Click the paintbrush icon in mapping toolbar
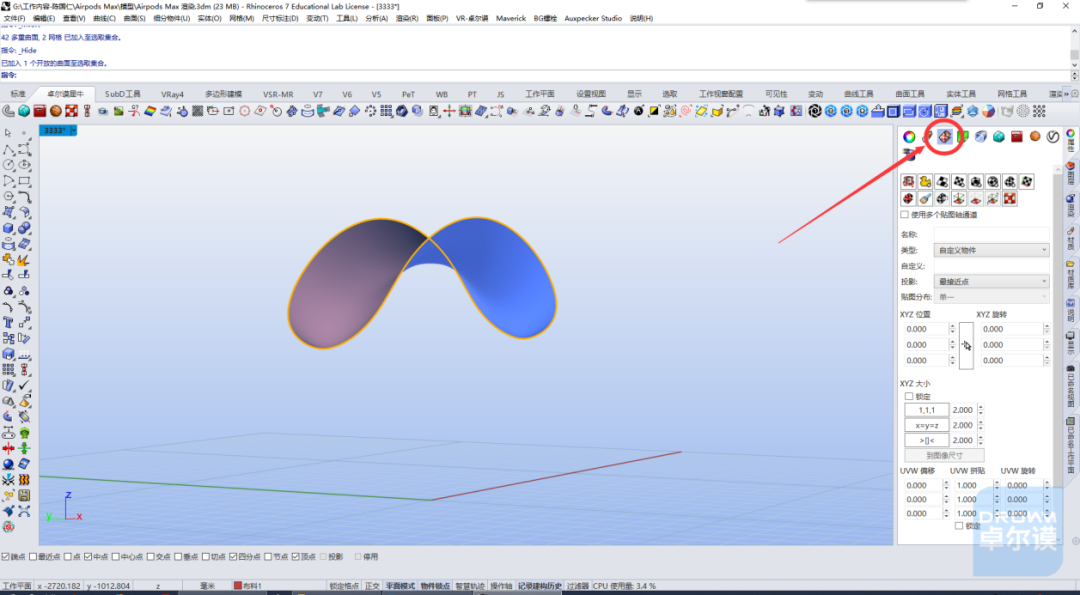The width and height of the screenshot is (1080, 595). [925, 199]
